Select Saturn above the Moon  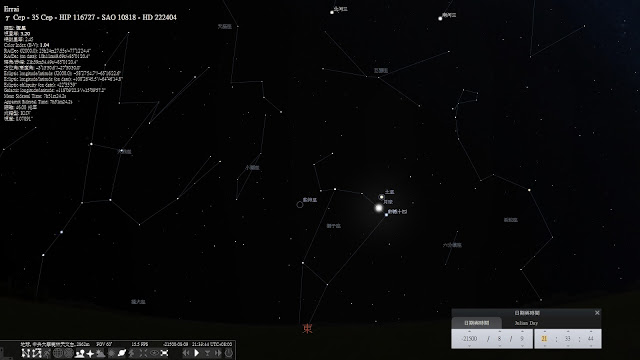[381, 197]
